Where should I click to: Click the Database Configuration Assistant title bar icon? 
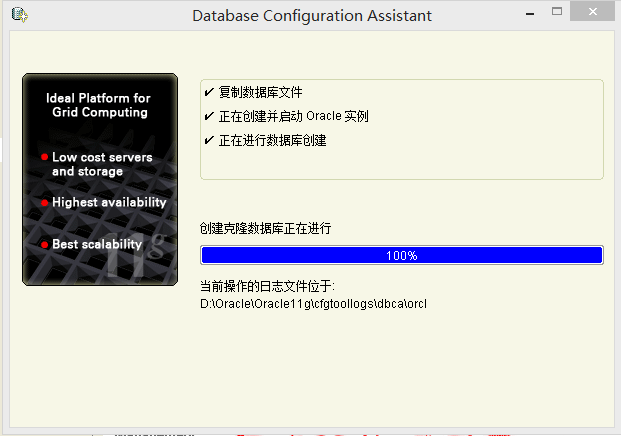click(19, 15)
